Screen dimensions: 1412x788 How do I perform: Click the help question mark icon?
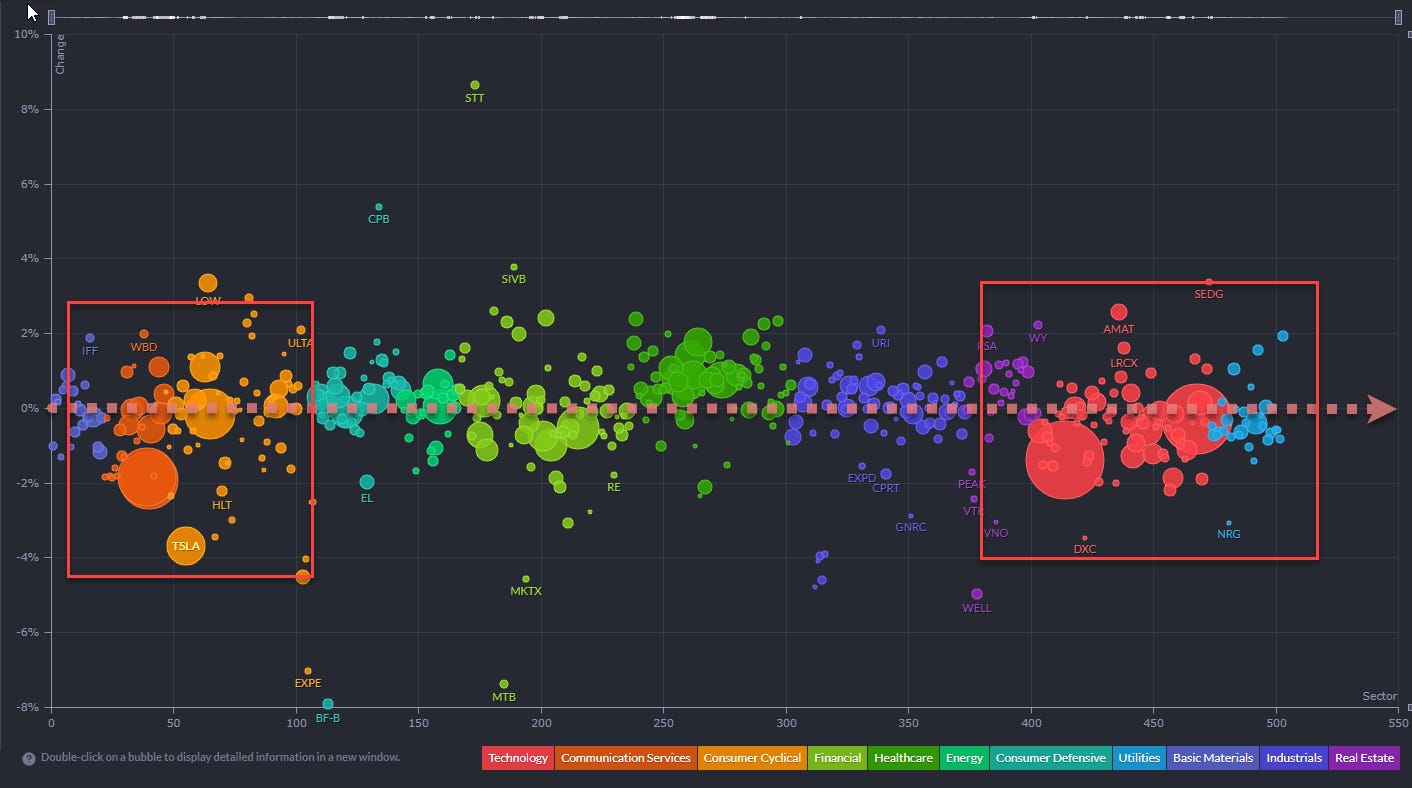point(29,758)
